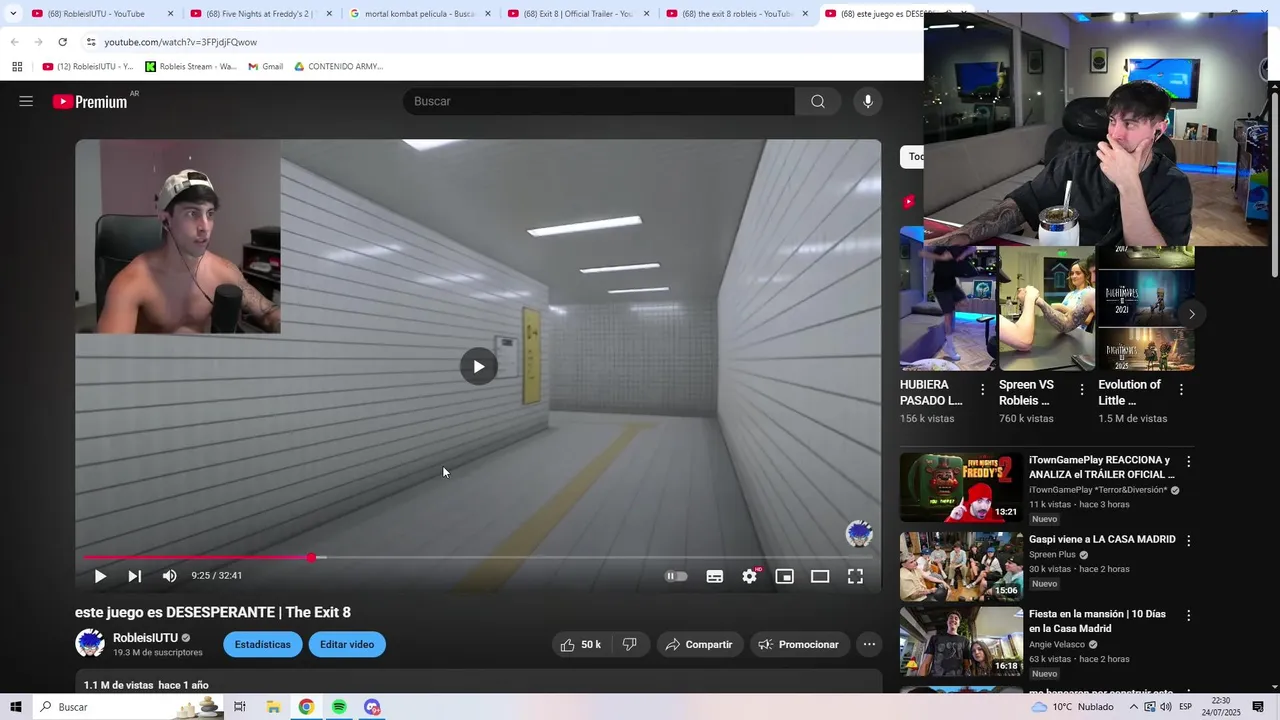Reload the current page
1280x720 pixels.
tap(62, 42)
